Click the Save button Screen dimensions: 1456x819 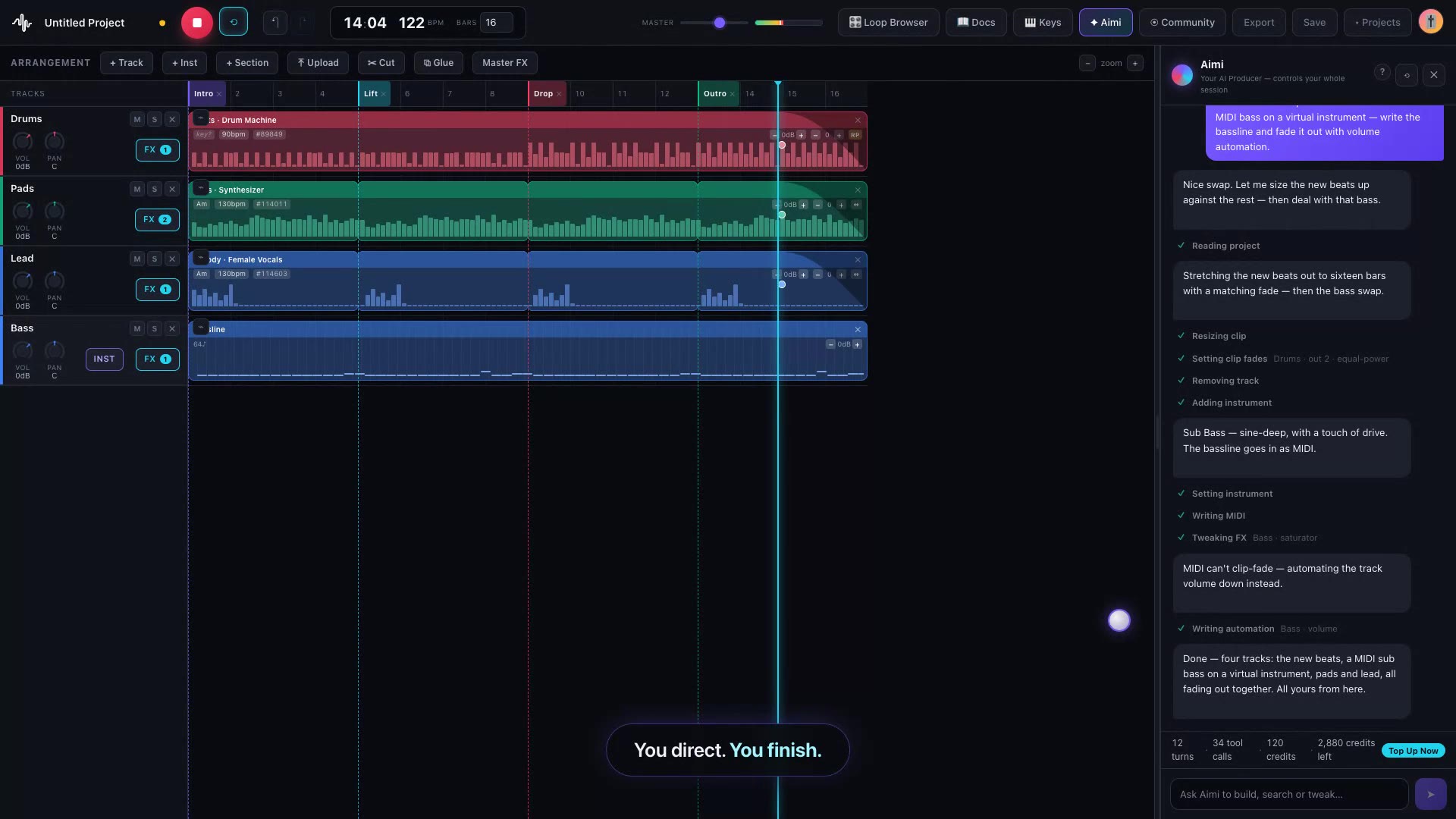pyautogui.click(x=1314, y=23)
